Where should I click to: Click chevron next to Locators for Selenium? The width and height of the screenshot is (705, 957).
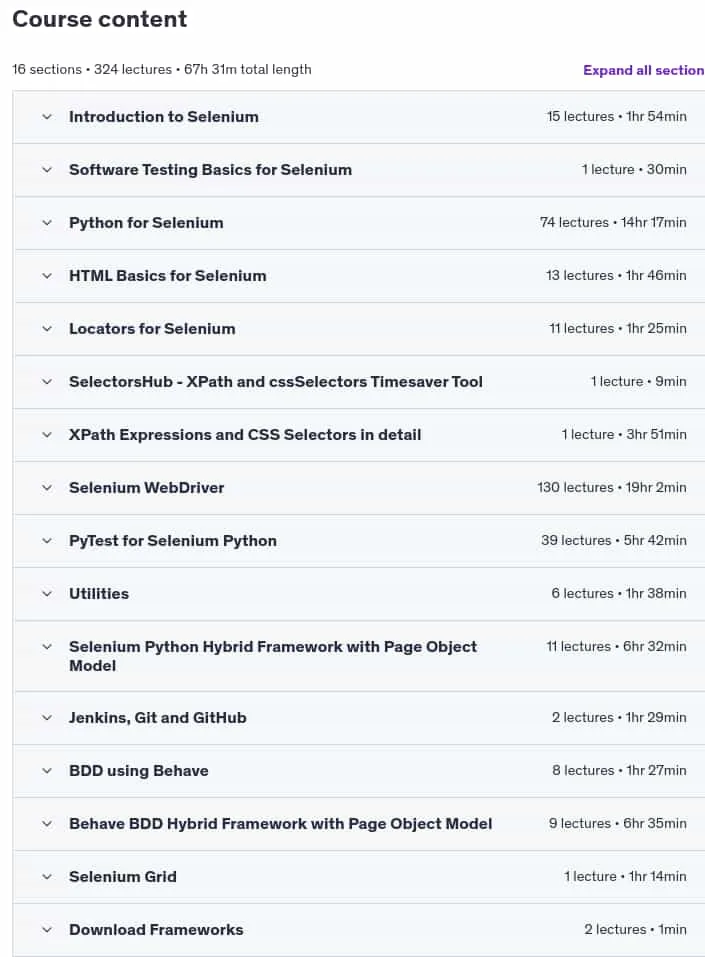click(x=47, y=329)
